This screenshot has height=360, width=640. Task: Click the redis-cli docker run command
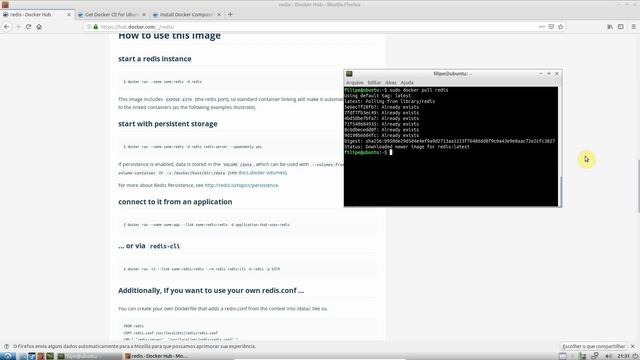pyautogui.click(x=202, y=269)
